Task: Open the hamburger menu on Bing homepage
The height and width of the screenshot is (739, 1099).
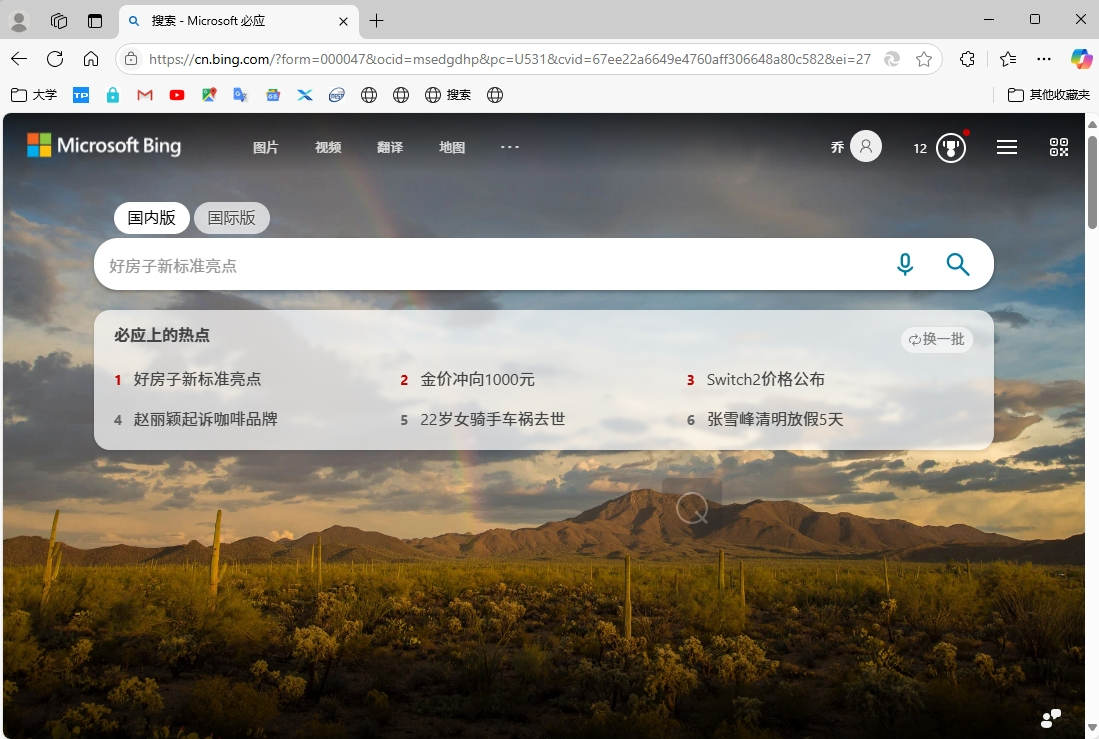Action: [1006, 146]
